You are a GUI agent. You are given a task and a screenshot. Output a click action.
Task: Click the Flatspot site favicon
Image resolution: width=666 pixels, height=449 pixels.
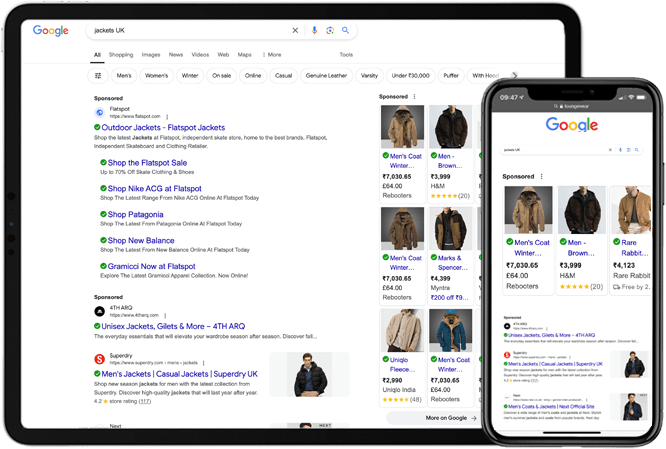point(99,113)
